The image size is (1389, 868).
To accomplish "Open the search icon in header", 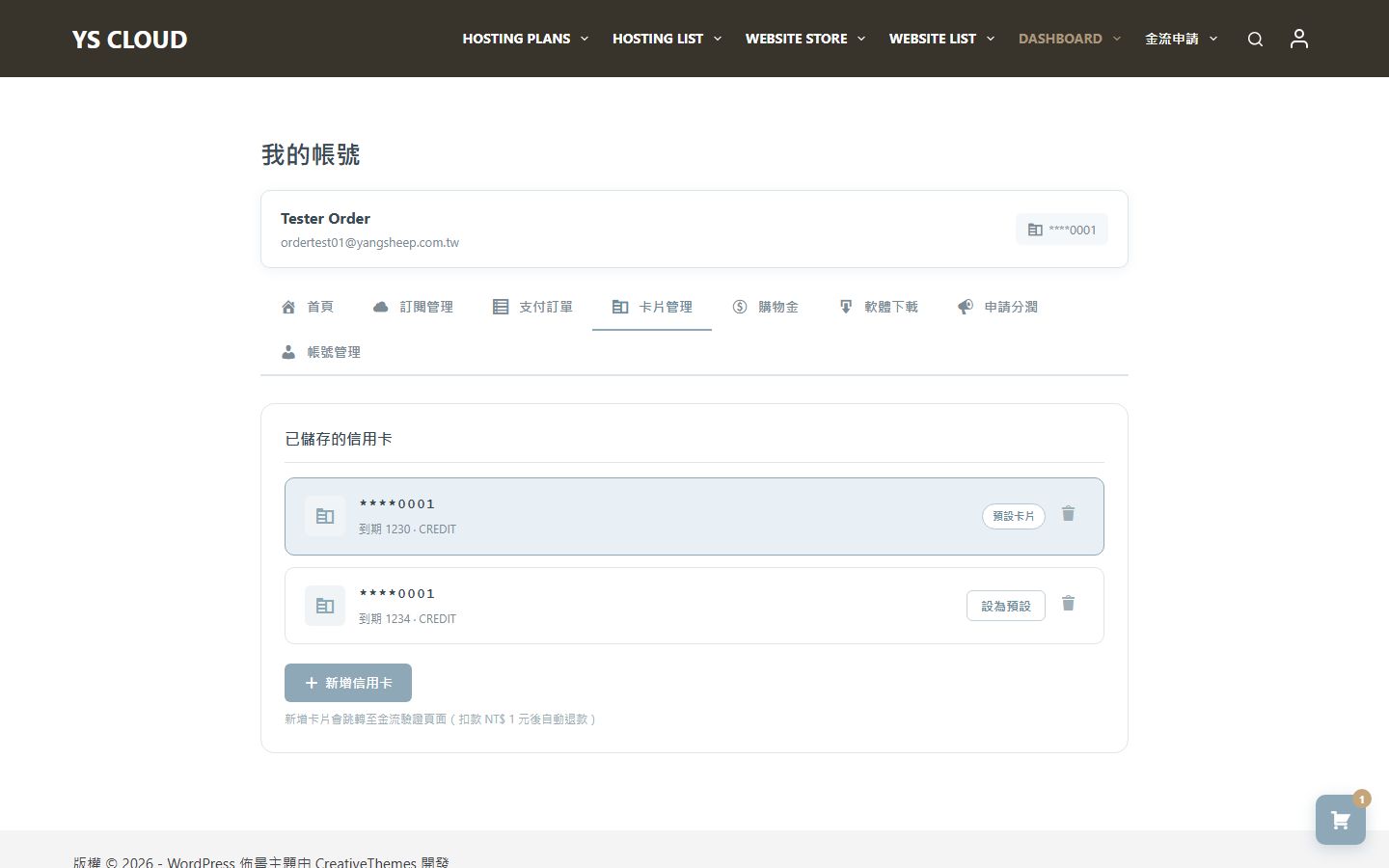I will [x=1255, y=40].
